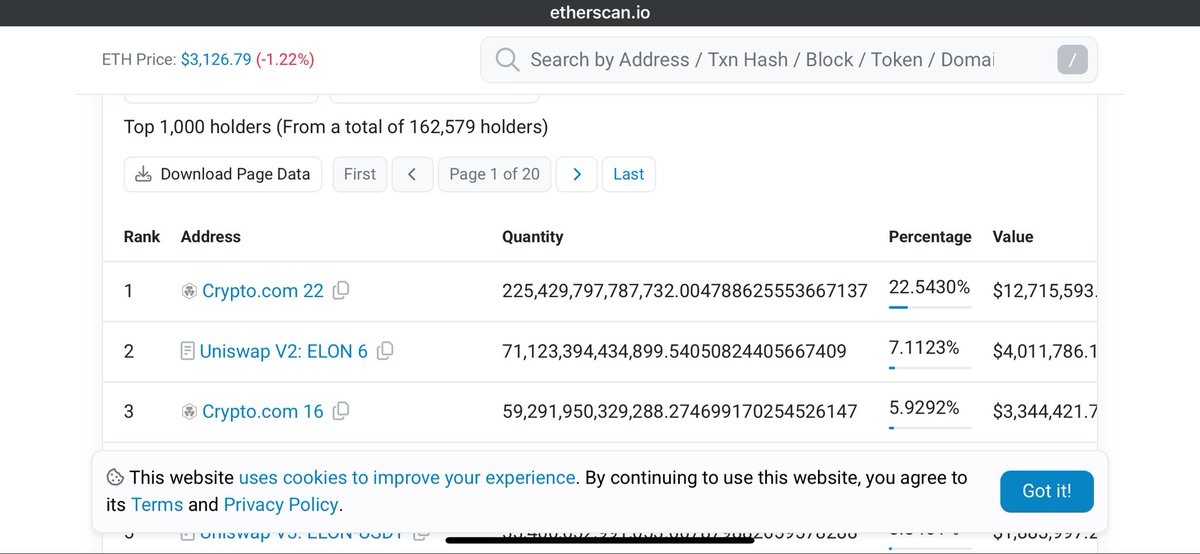The height and width of the screenshot is (554, 1200).
Task: Open the 'uses cookies to improve your experience' link
Action: click(x=407, y=478)
